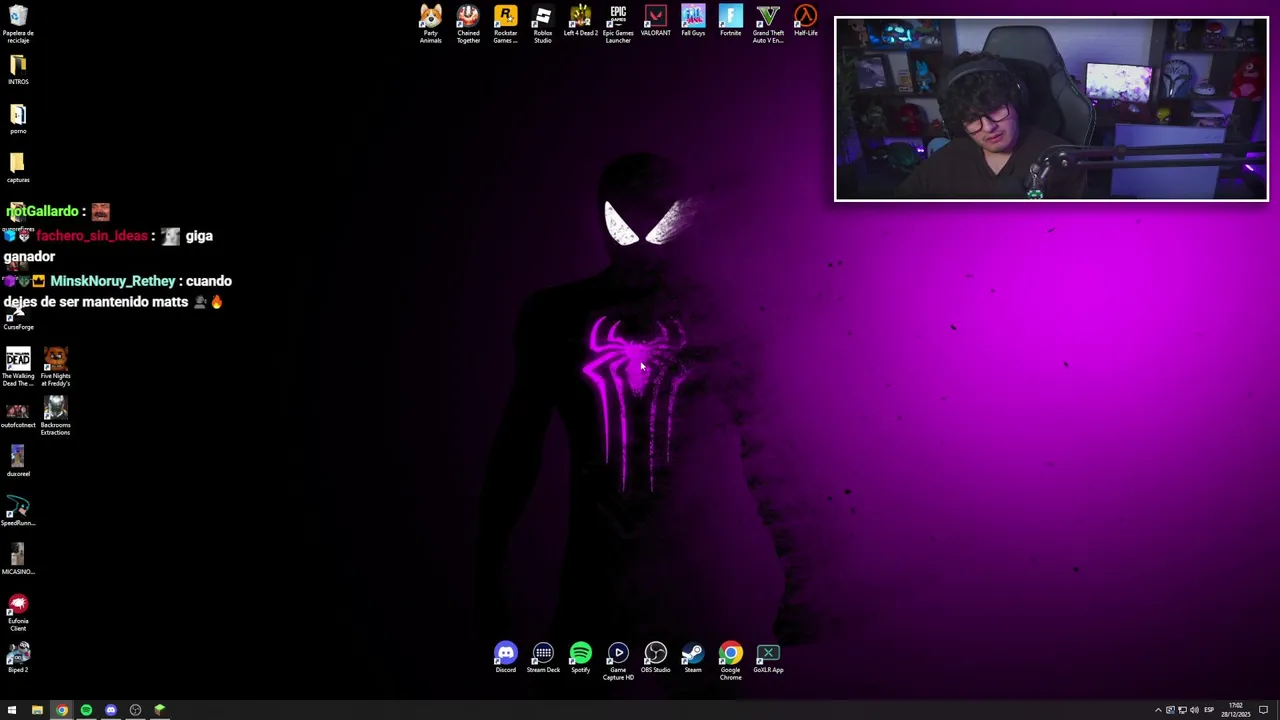Viewport: 1280px width, 720px height.
Task: Launch the Party Animals shortcut
Action: click(430, 24)
